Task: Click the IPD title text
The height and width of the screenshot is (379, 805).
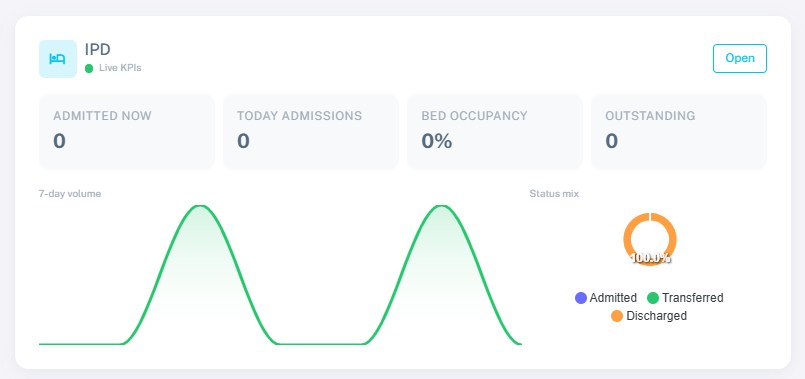Action: click(x=98, y=49)
